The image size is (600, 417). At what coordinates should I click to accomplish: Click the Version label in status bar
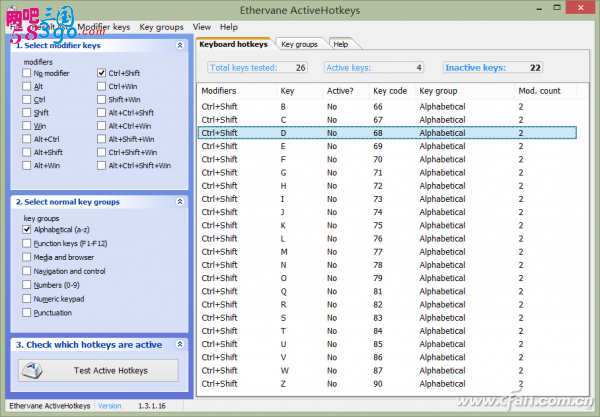click(x=109, y=406)
